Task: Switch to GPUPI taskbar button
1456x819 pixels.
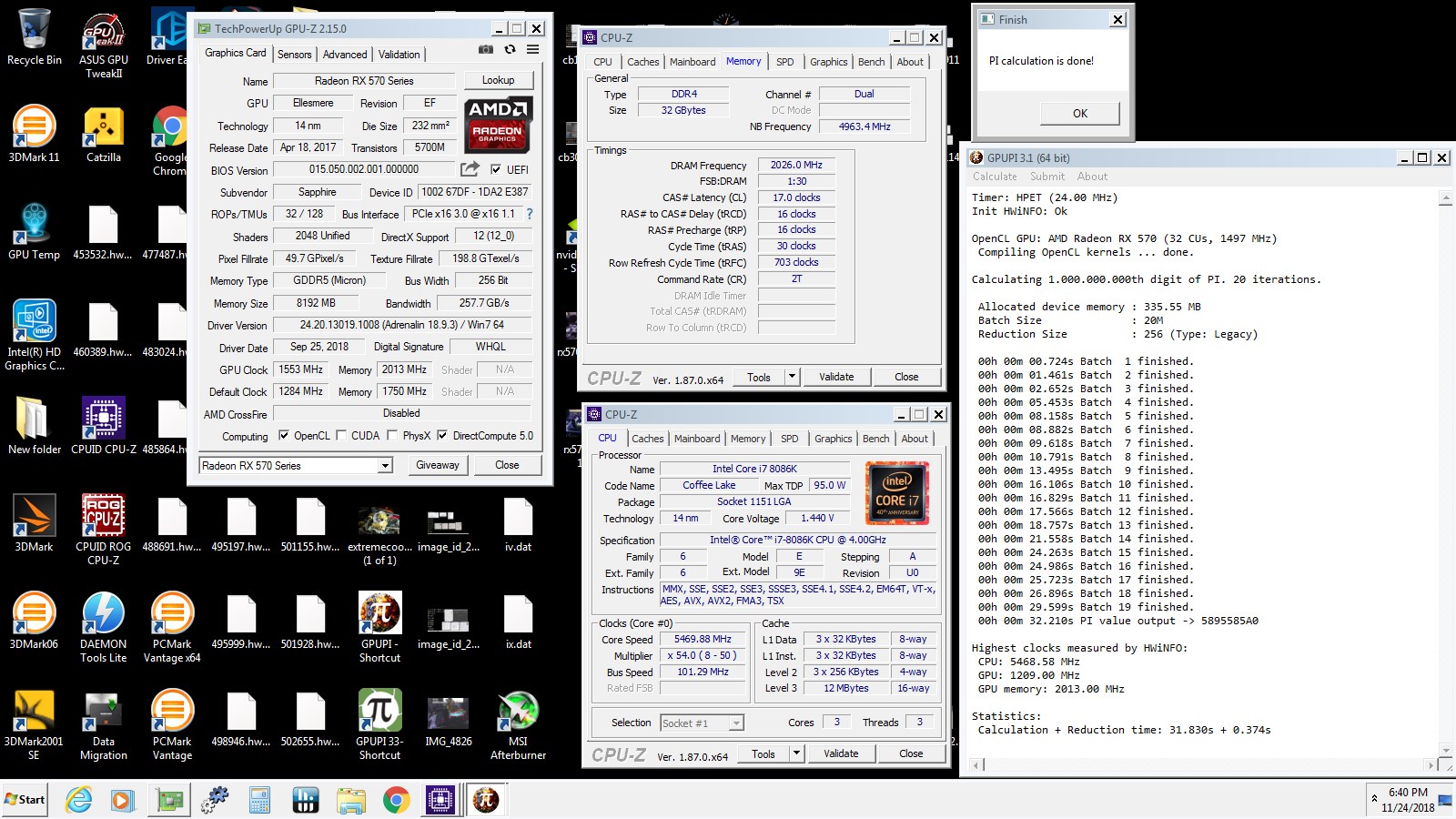Action: pos(486,800)
